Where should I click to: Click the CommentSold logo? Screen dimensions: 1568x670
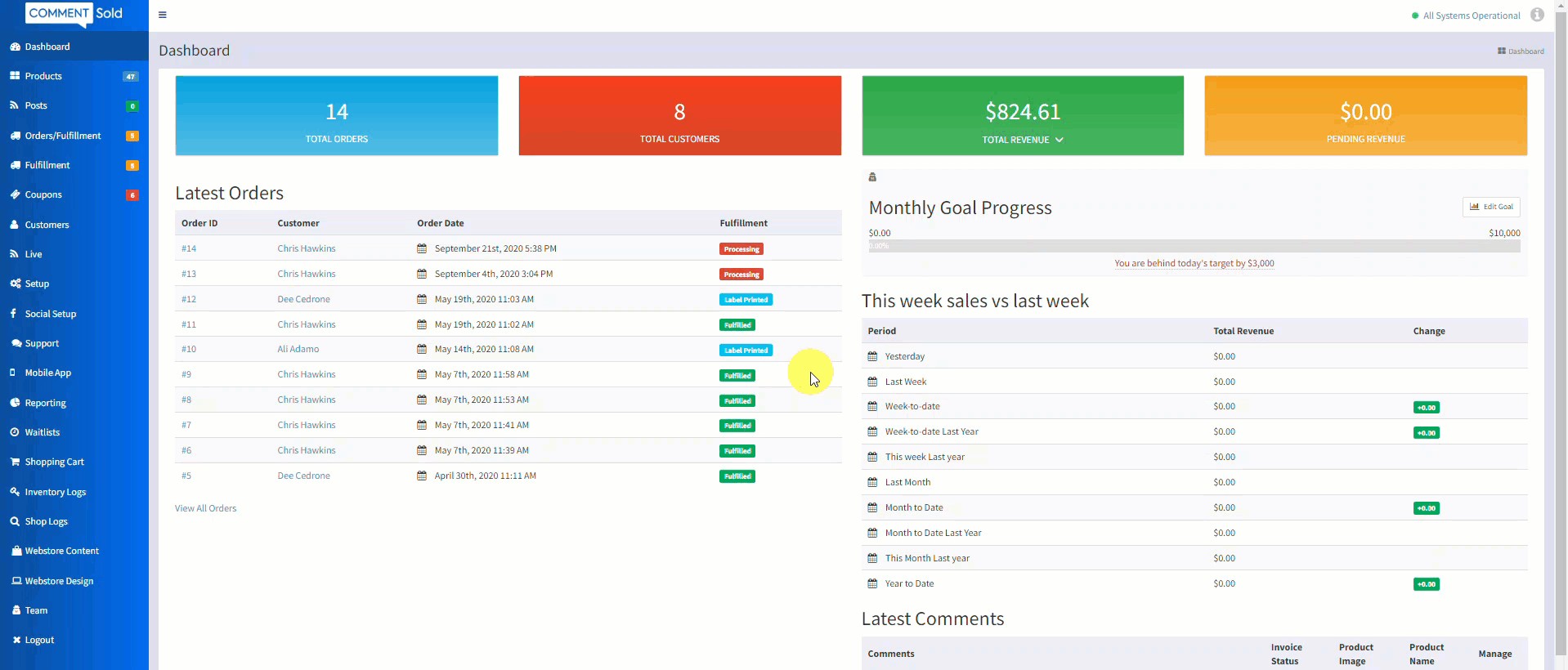point(74,14)
